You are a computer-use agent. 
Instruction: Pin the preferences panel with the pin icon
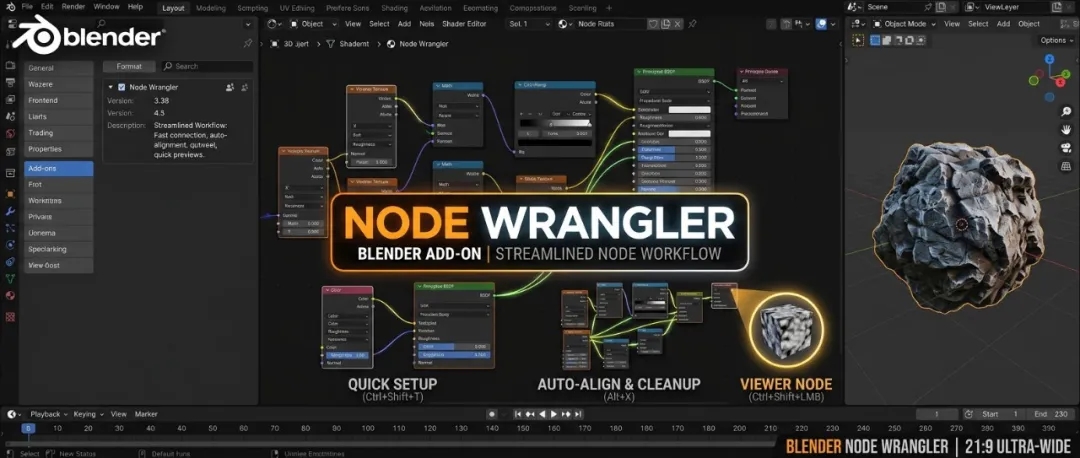coord(248,43)
